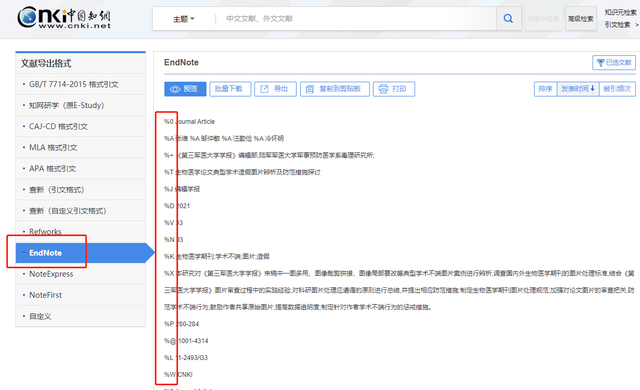
Task: Click the 已选文献 button
Action: pos(614,62)
